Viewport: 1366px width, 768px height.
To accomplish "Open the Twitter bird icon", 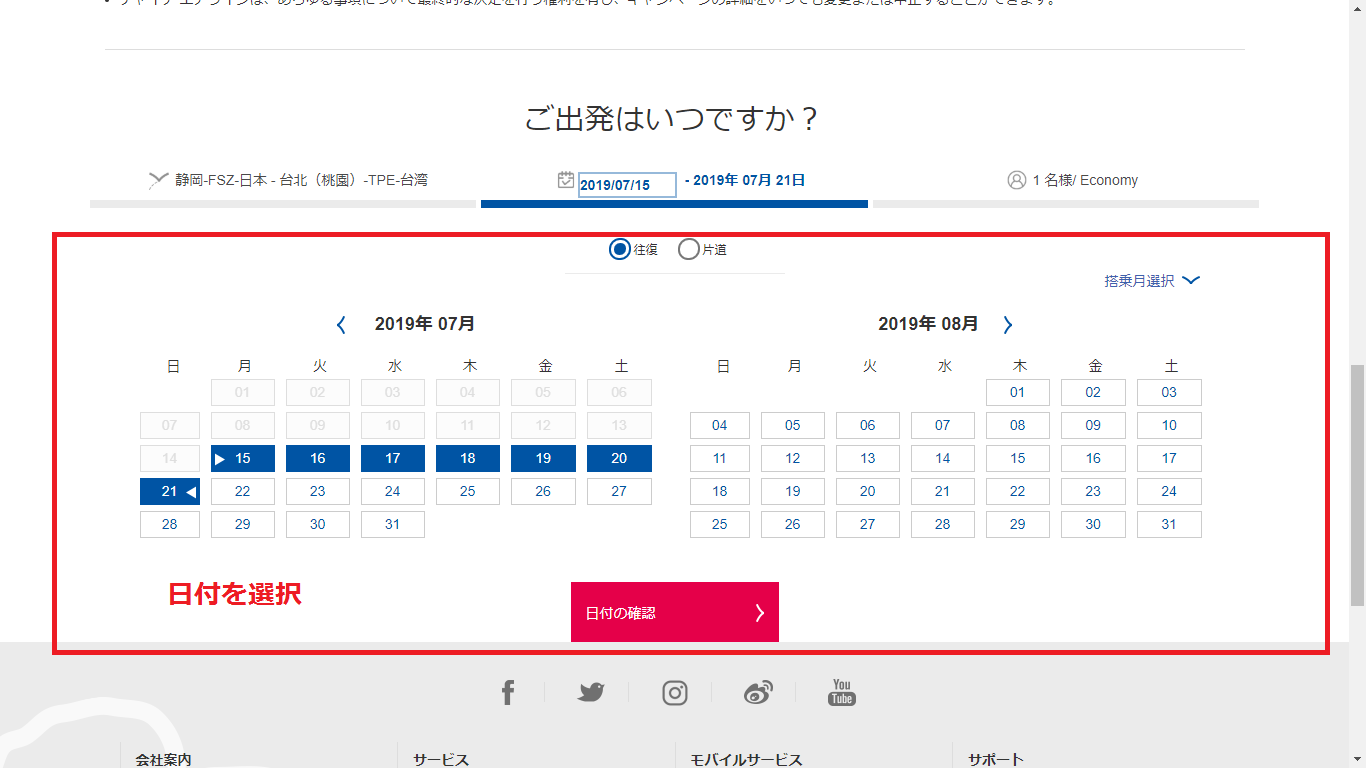I will (x=591, y=692).
